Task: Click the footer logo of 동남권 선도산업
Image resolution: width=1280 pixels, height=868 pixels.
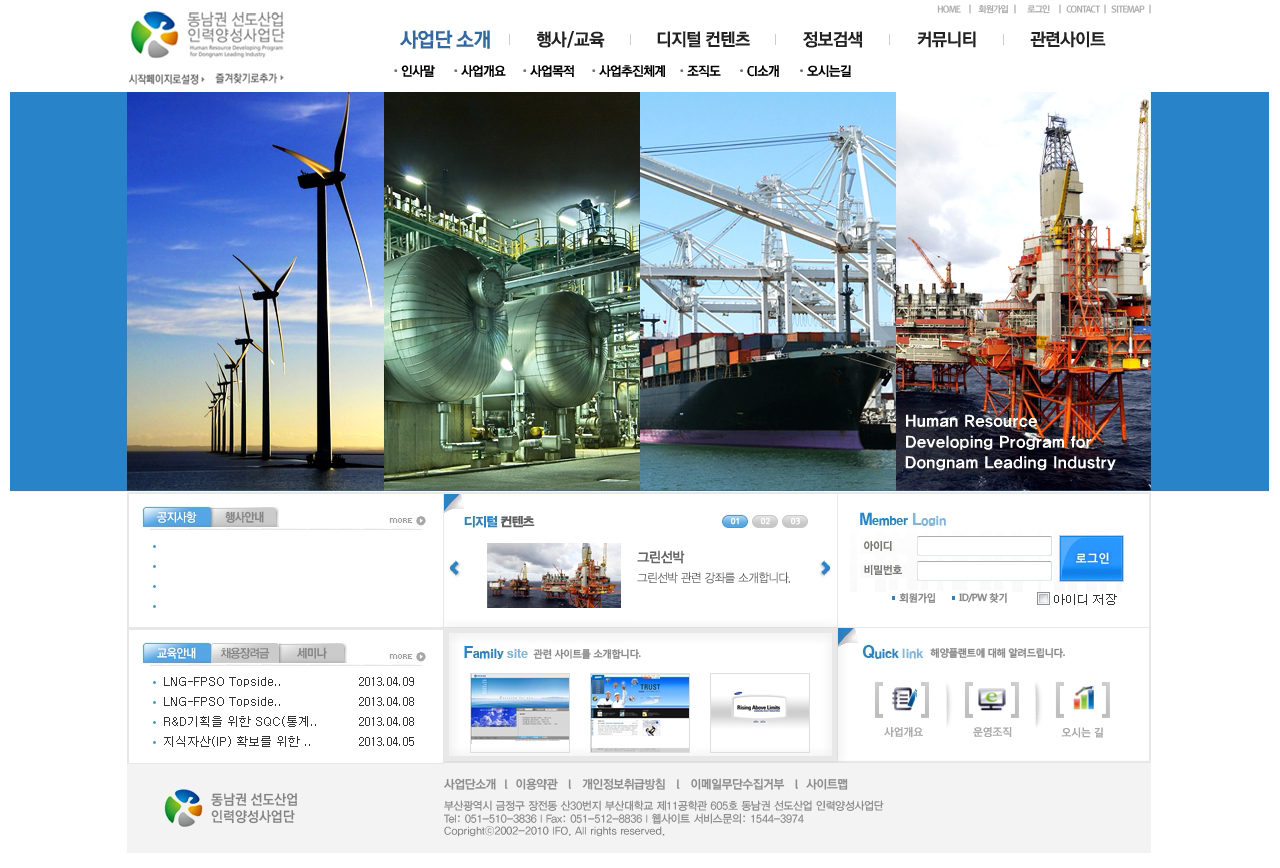Action: pyautogui.click(x=231, y=808)
